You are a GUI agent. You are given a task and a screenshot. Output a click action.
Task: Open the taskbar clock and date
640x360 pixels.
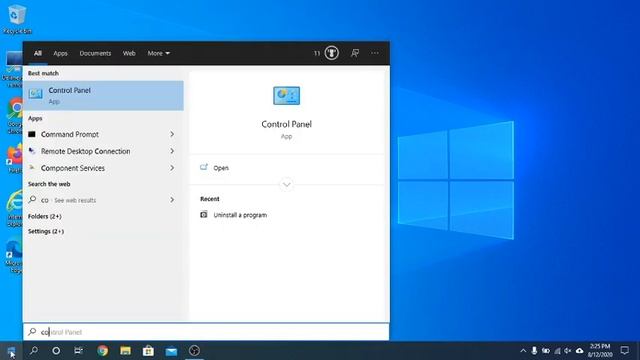600,351
